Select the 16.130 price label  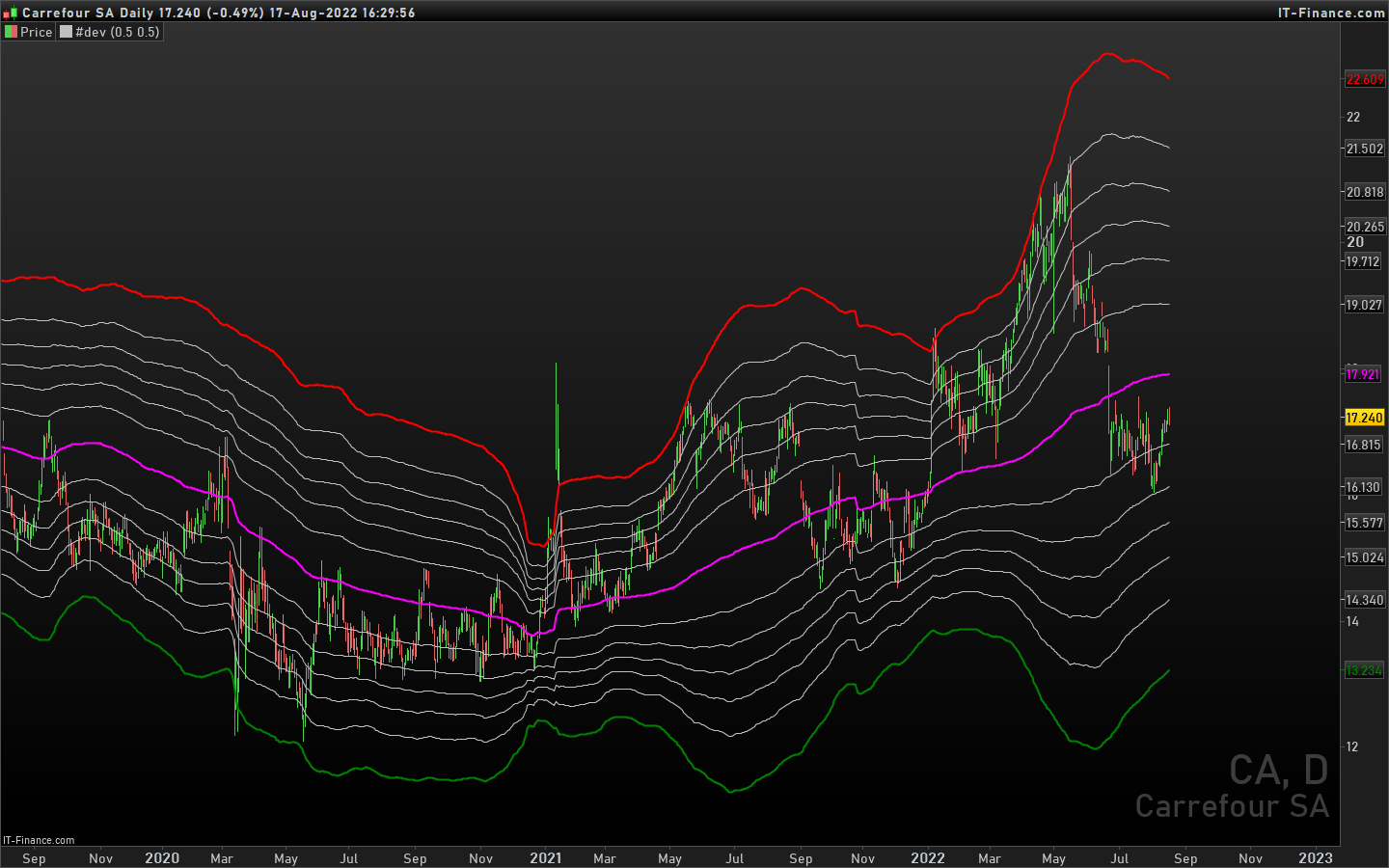click(1363, 487)
